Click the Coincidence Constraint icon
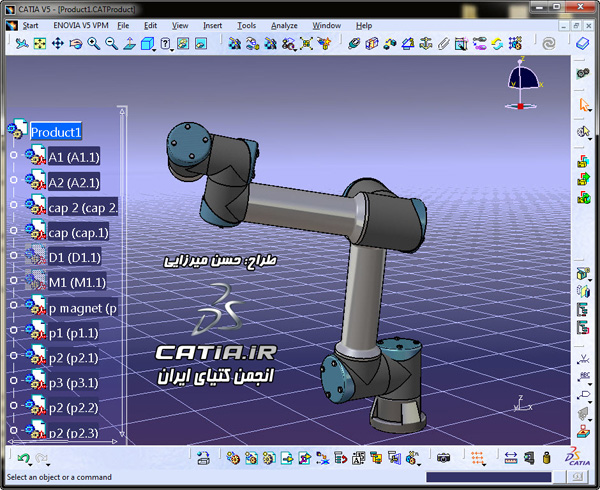The width and height of the screenshot is (600, 490). [354, 44]
